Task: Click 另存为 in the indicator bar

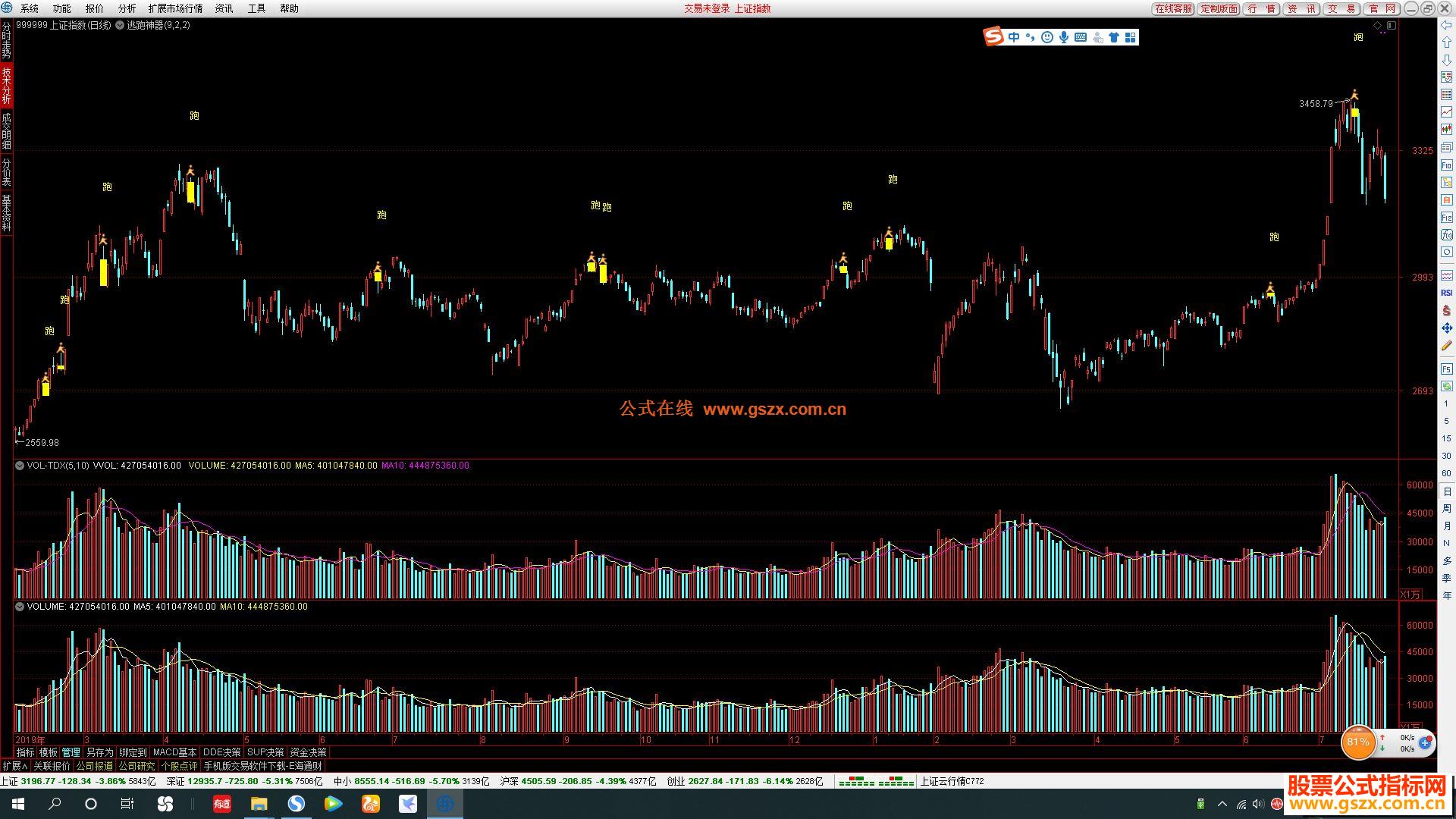Action: tap(99, 752)
